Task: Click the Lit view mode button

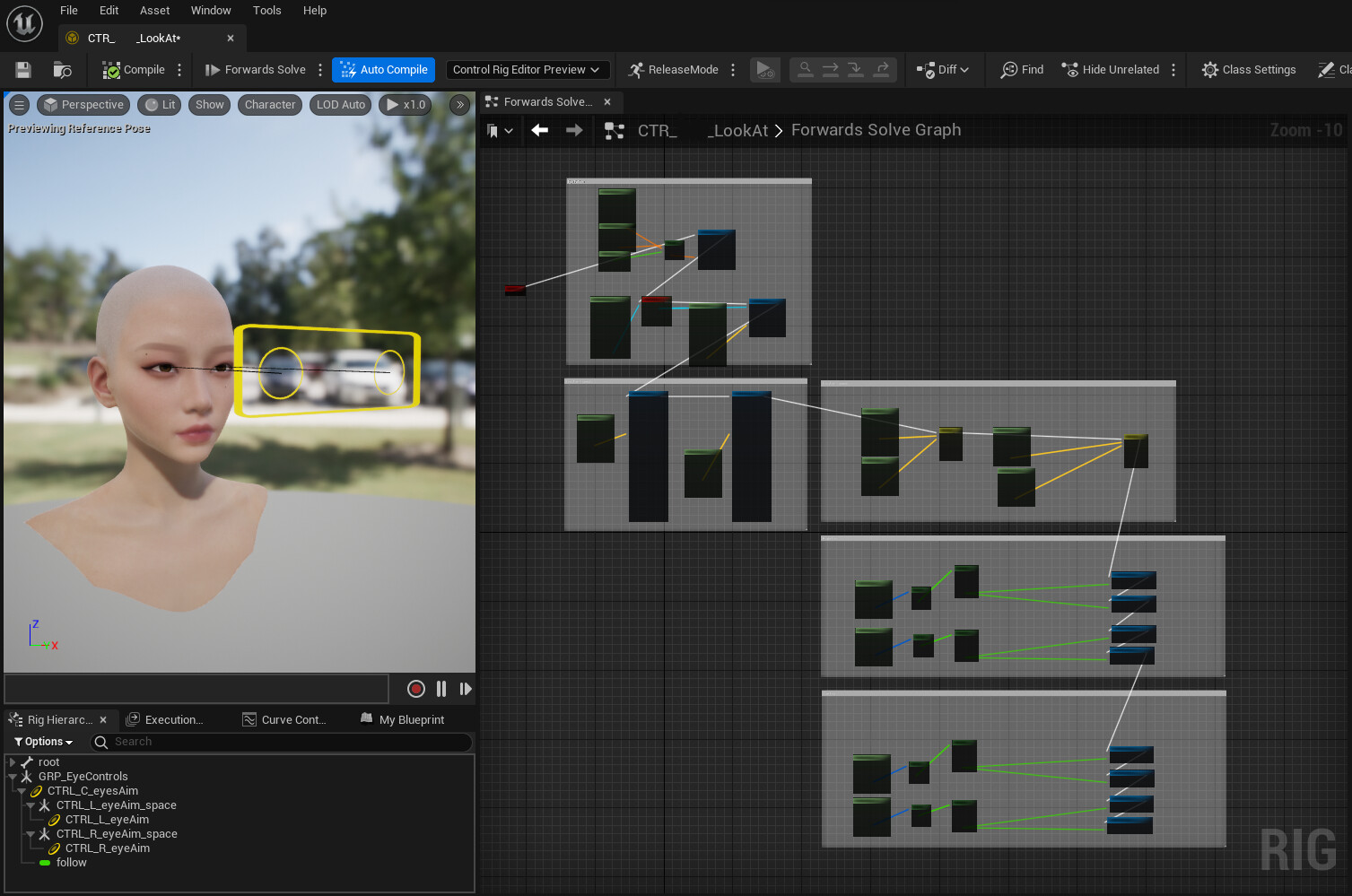Action: coord(160,105)
